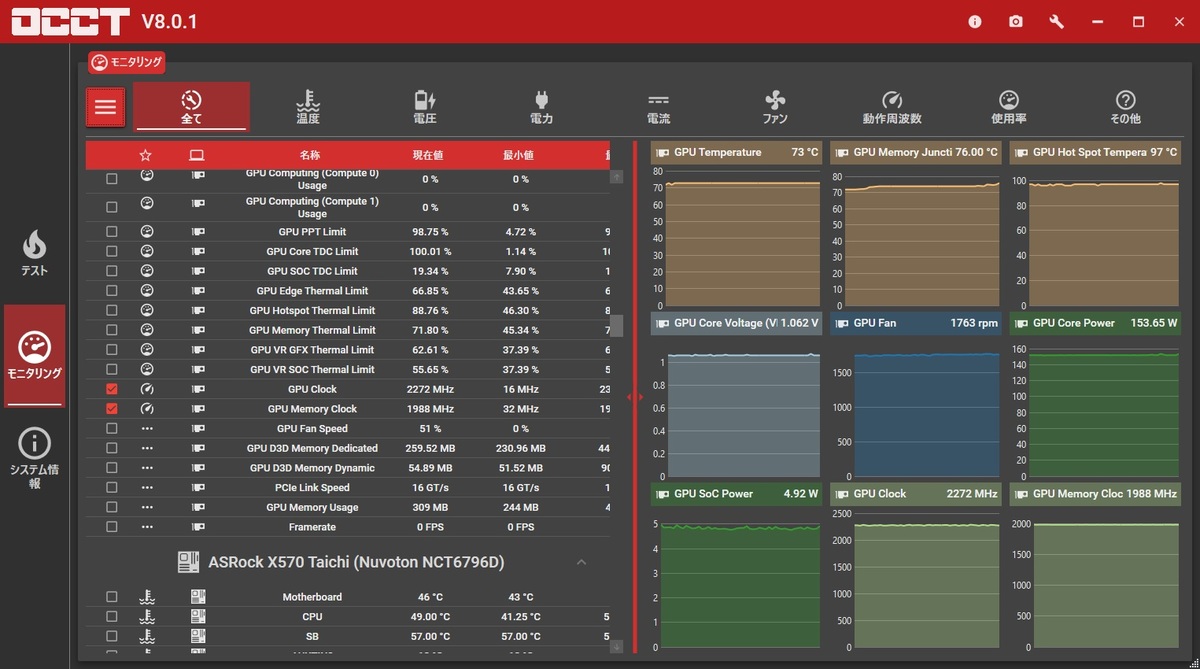This screenshot has height=669, width=1200.
Task: Click the laptop icon column header
Action: [197, 155]
